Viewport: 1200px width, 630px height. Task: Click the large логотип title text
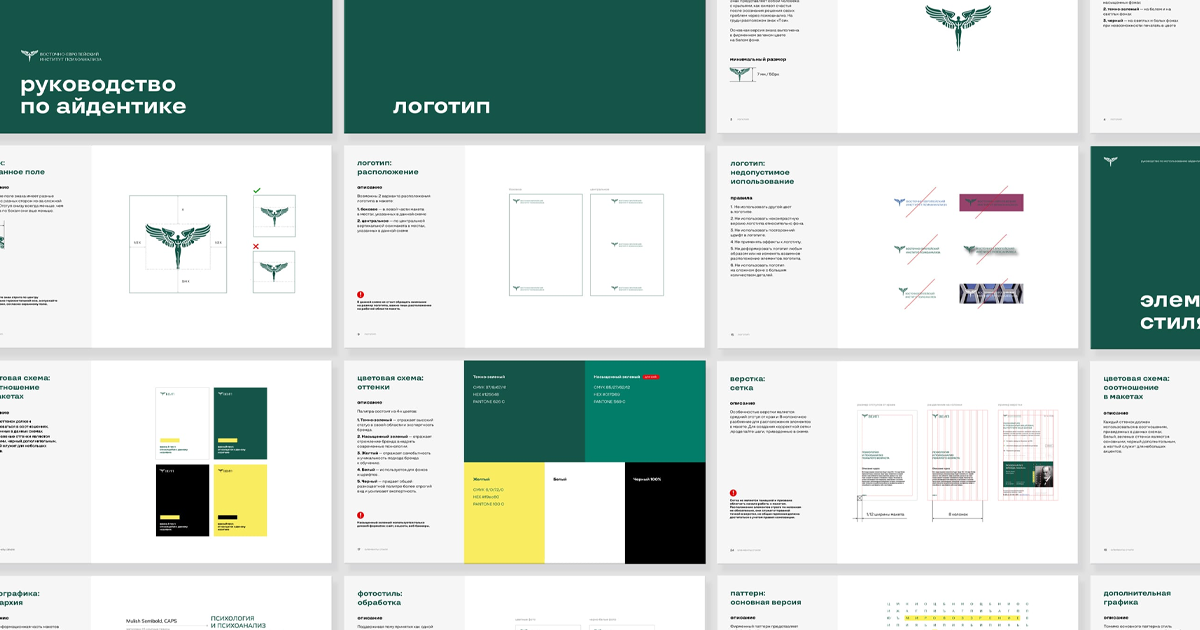point(441,106)
